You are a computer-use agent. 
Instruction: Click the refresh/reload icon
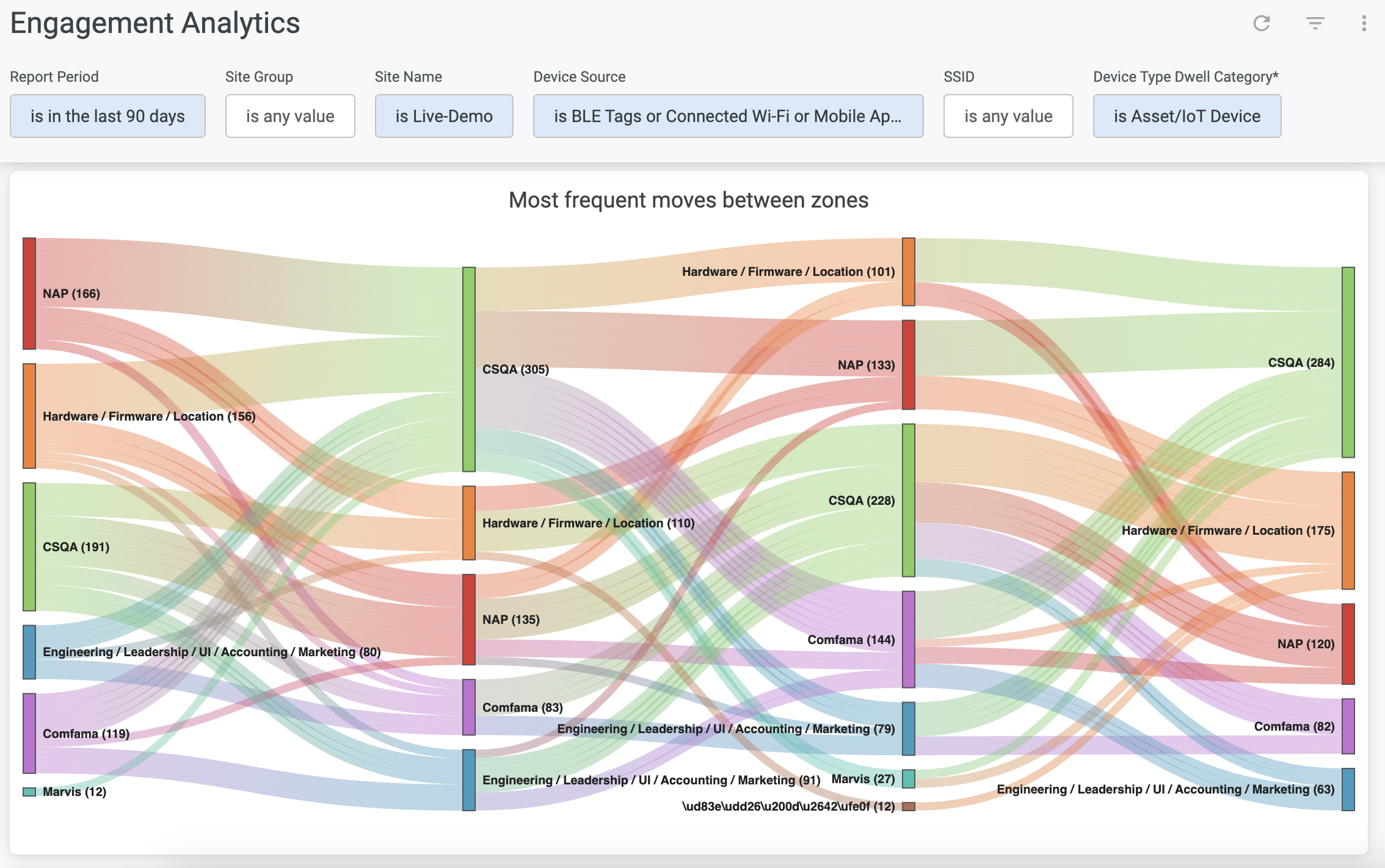click(x=1261, y=22)
